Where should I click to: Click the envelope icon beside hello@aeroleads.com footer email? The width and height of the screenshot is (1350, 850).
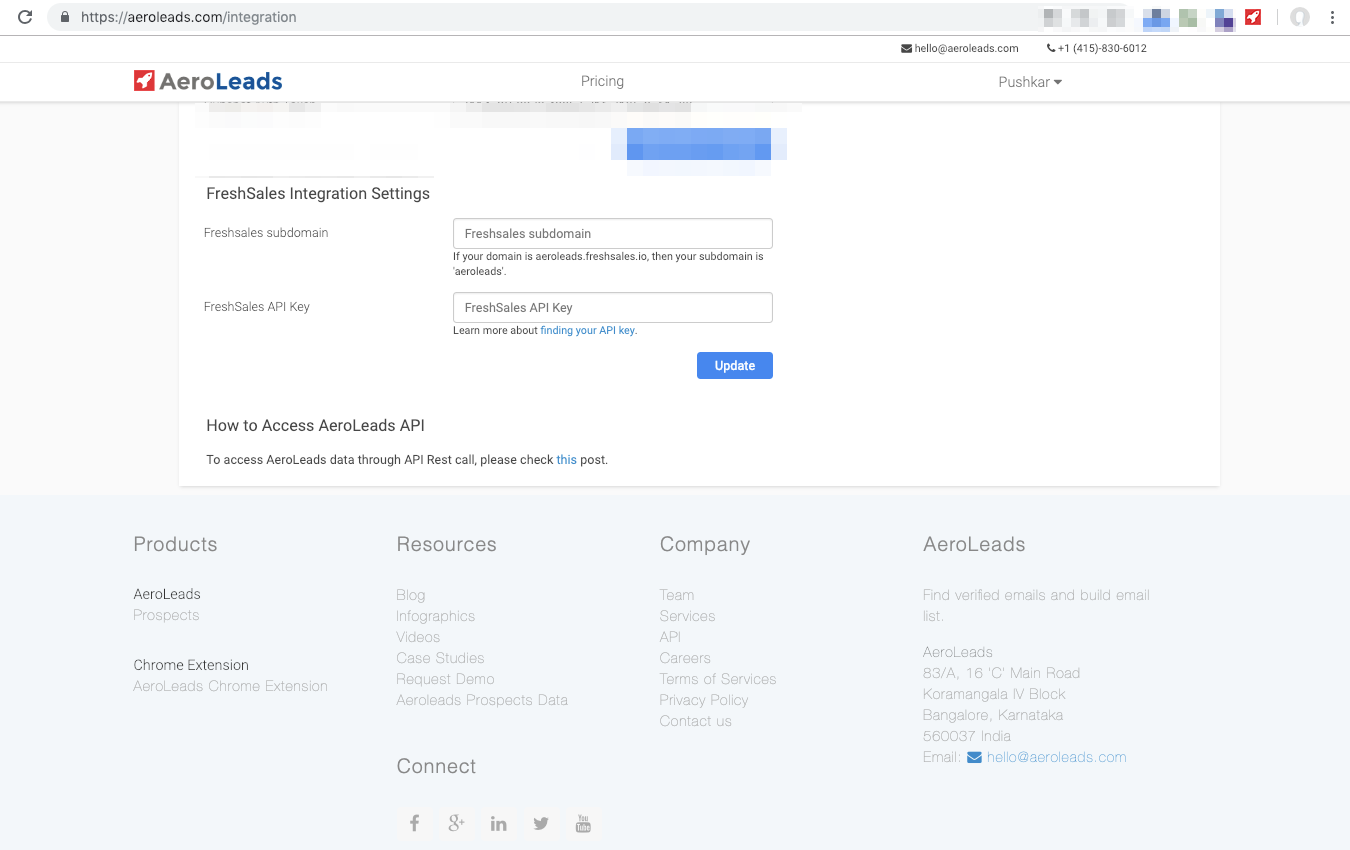tap(973, 757)
